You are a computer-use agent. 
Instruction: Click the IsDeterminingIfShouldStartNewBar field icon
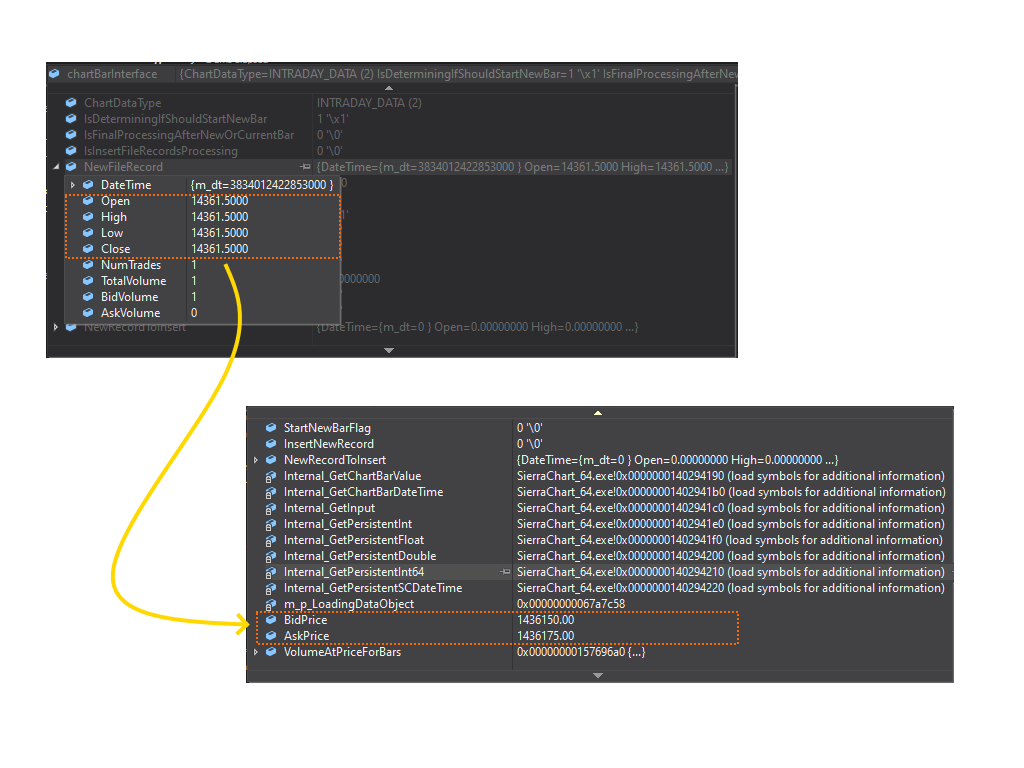click(71, 119)
